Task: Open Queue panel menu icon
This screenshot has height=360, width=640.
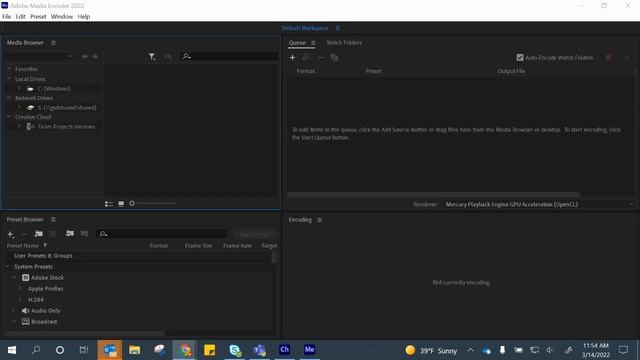Action: 313,43
